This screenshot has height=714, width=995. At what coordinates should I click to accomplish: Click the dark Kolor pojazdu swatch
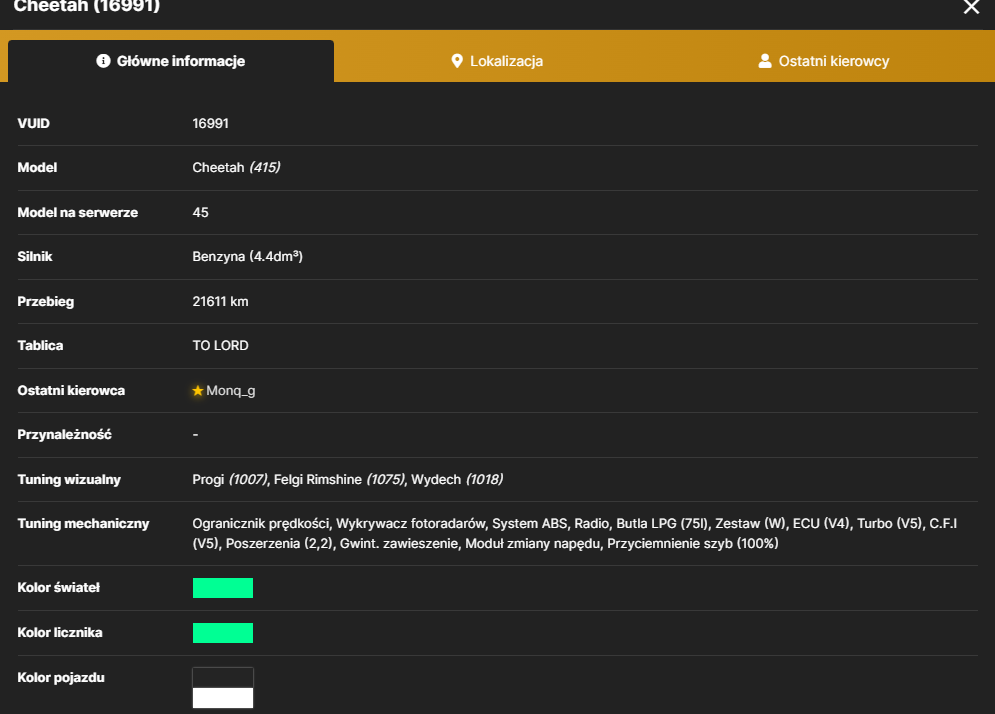coord(223,677)
